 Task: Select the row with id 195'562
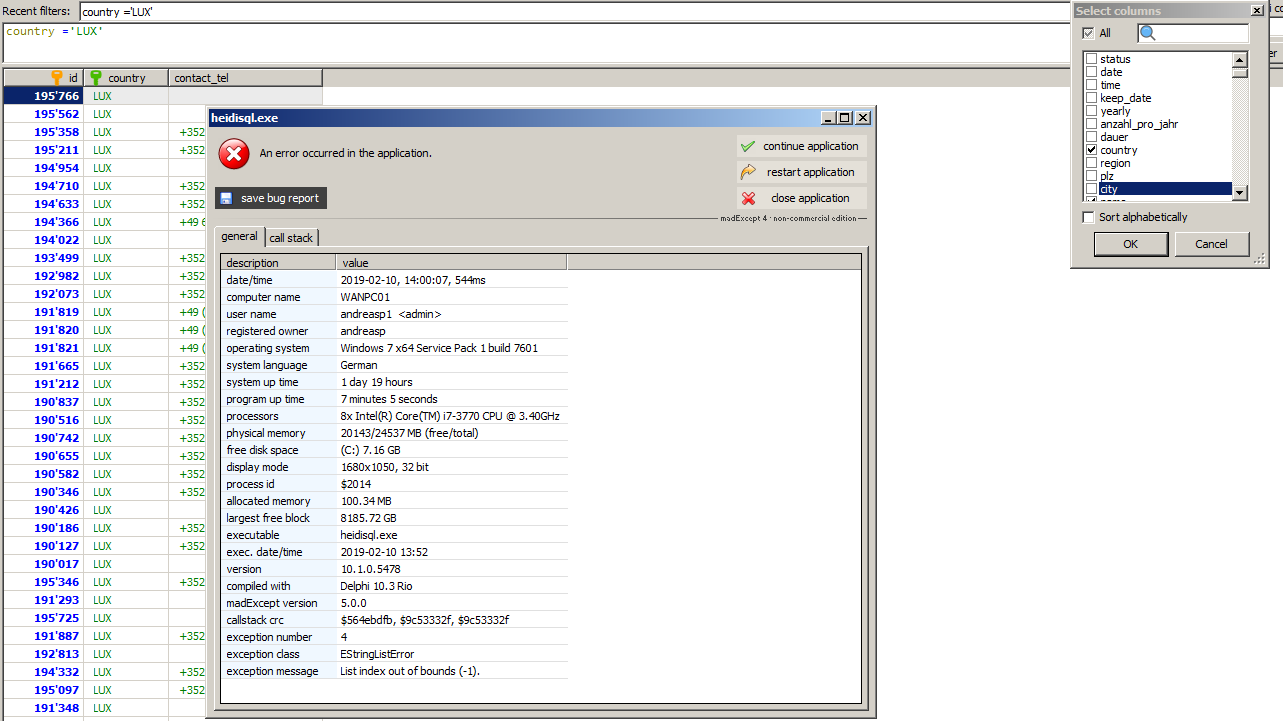click(104, 114)
